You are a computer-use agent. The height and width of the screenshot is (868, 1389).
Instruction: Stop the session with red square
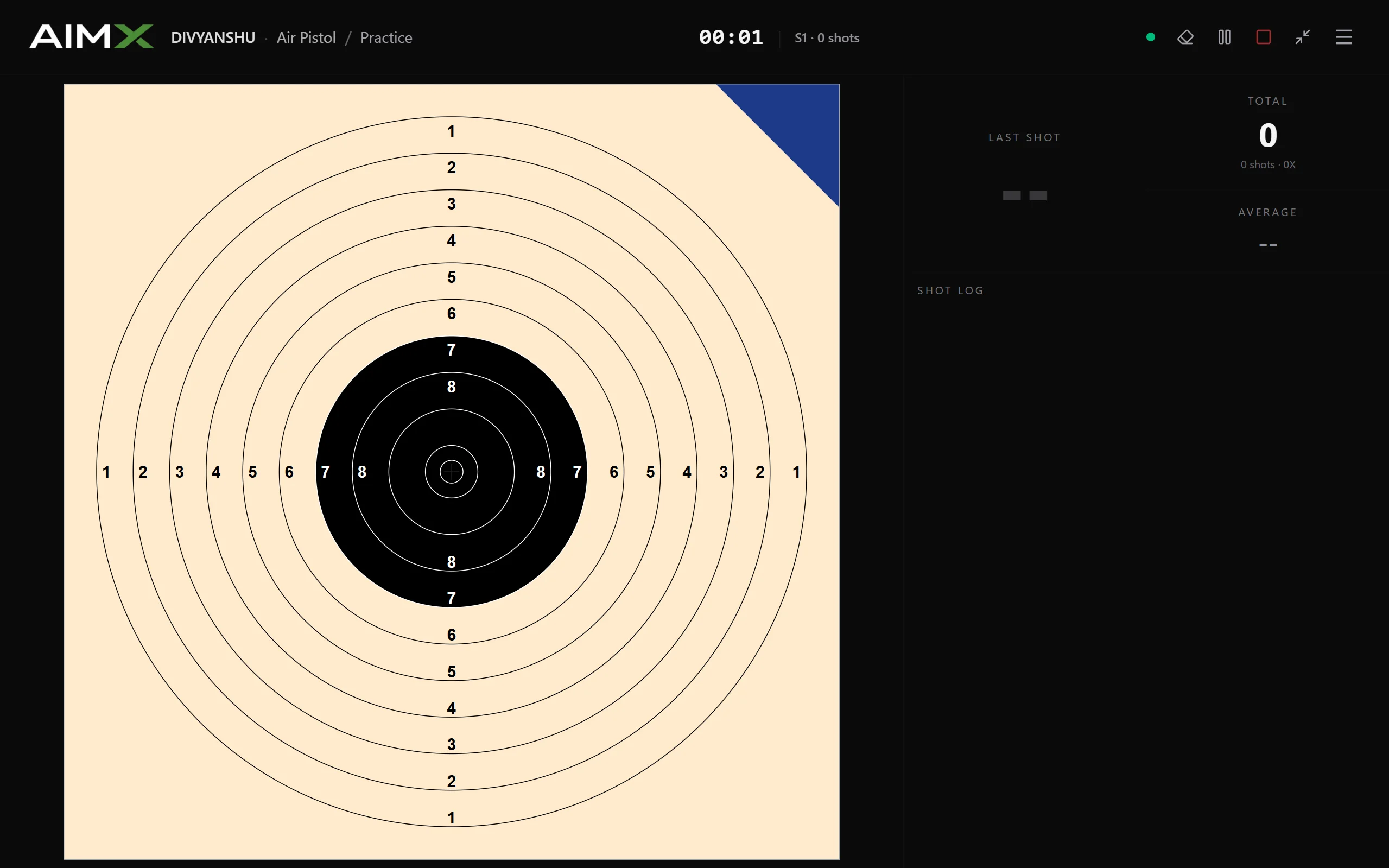[x=1263, y=37]
